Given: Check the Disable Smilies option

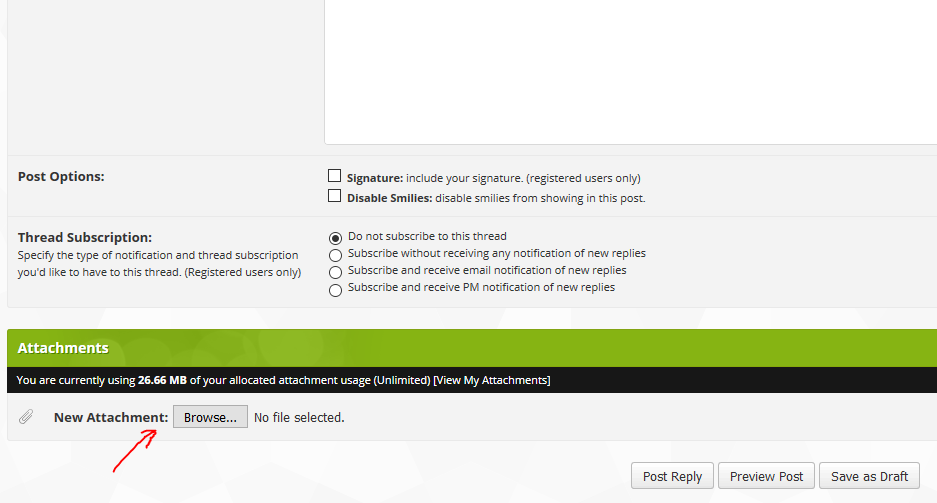Looking at the screenshot, I should 335,196.
